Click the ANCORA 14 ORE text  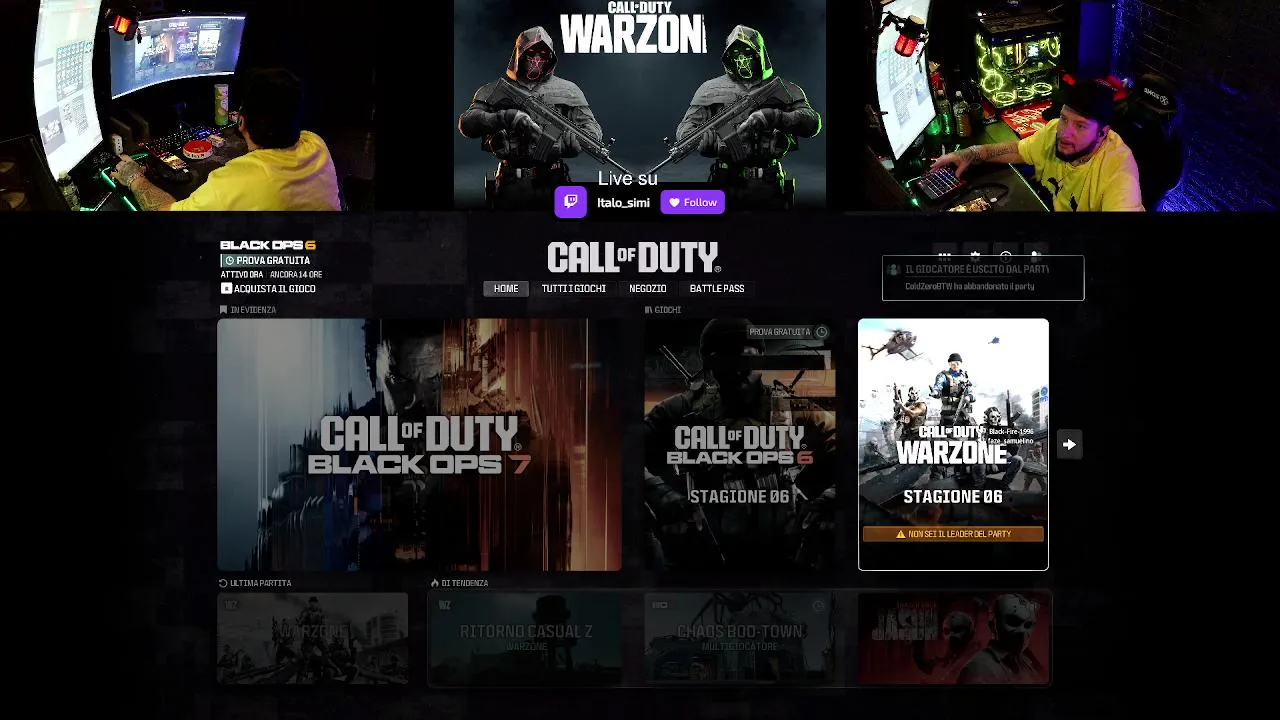coord(296,274)
